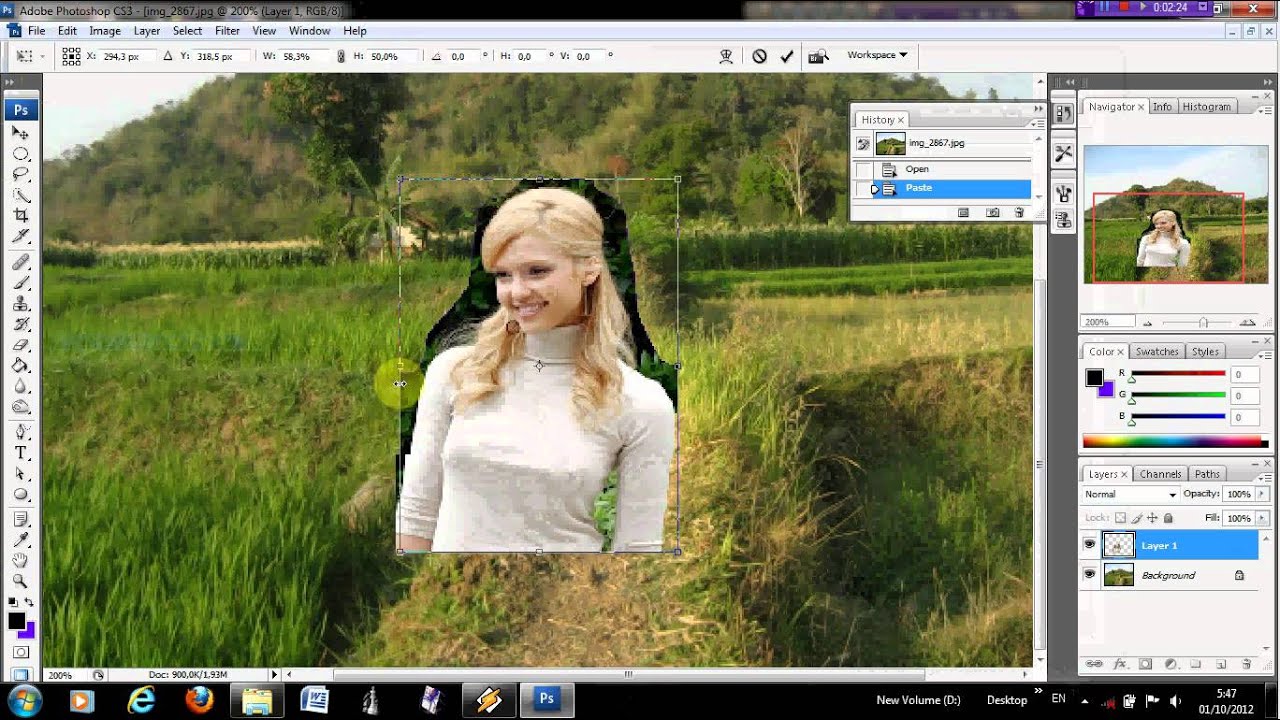Open the status bar document info arrow
Viewport: 1280px width, 720px height.
click(274, 675)
